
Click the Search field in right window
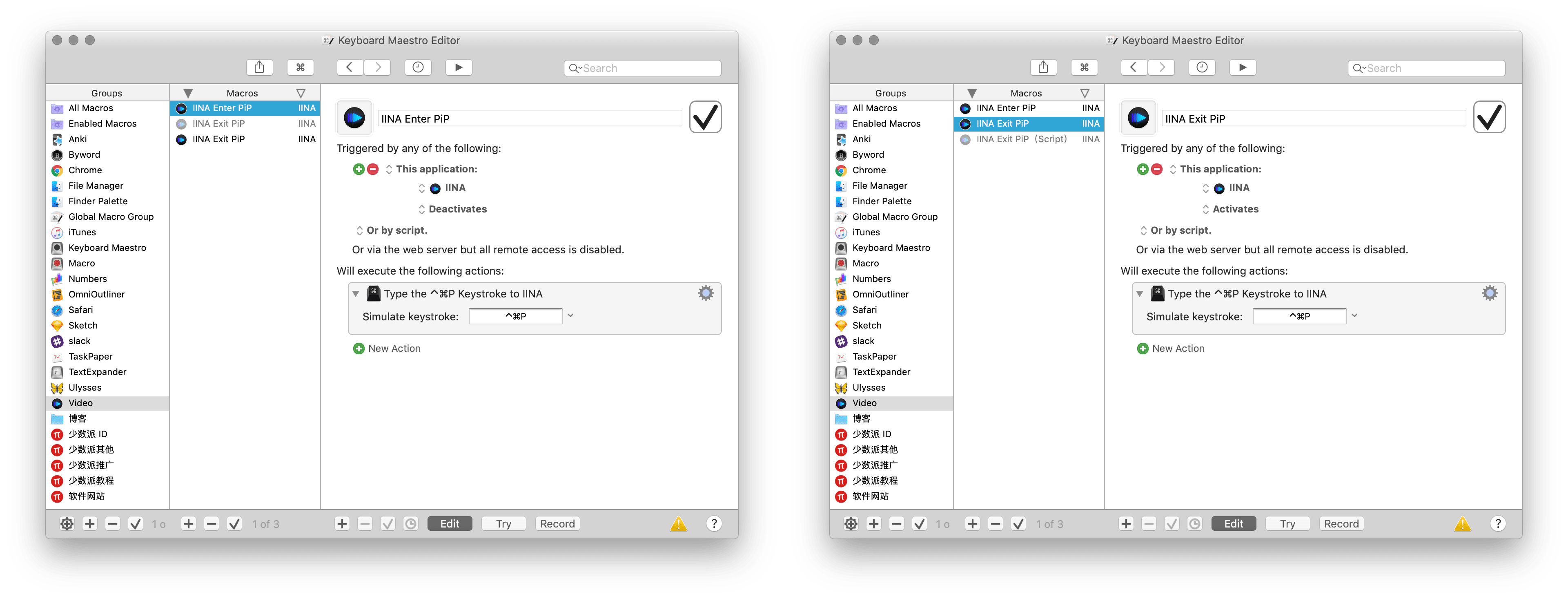click(1426, 68)
